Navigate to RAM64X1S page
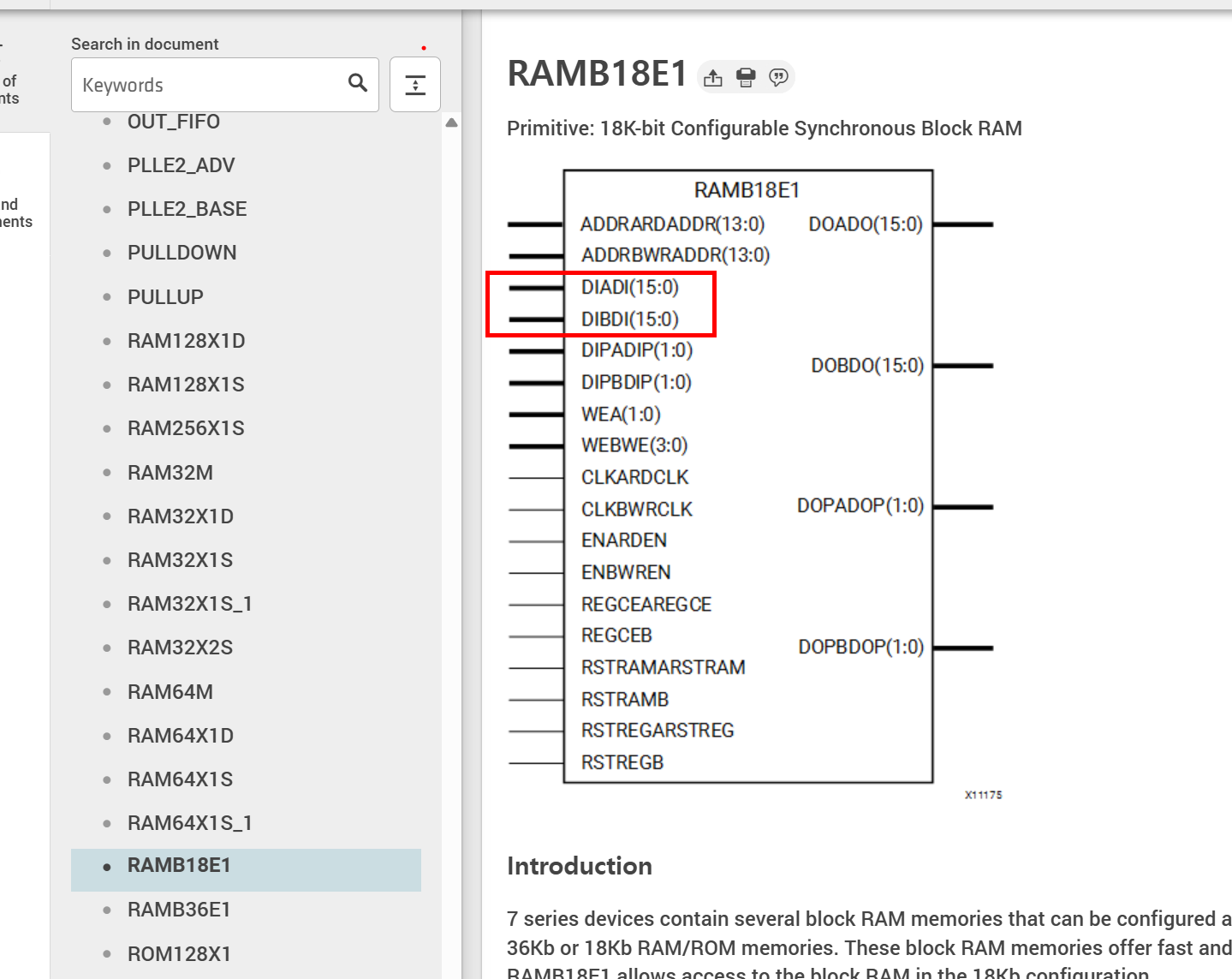 pos(180,779)
